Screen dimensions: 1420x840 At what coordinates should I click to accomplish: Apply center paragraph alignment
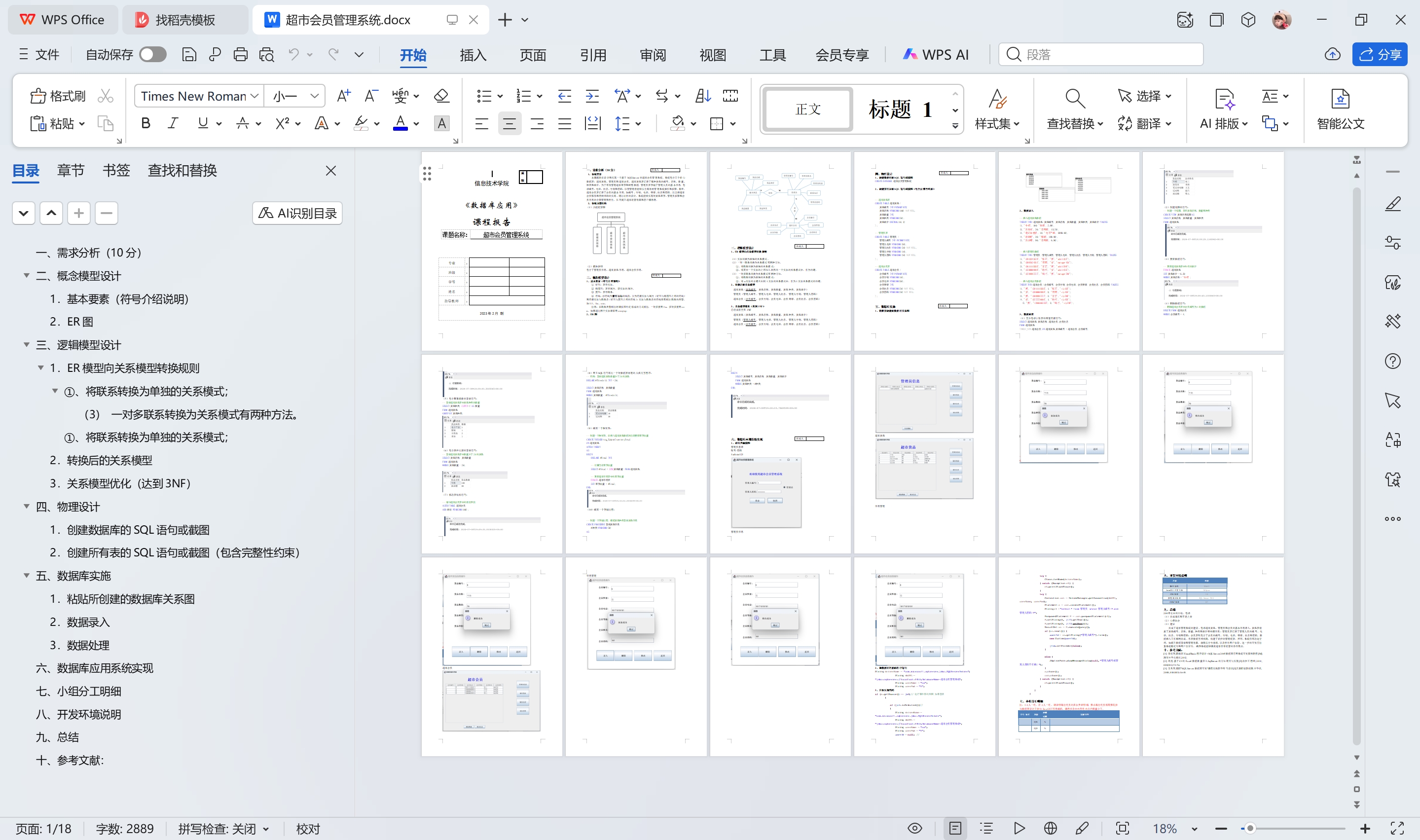coord(509,123)
